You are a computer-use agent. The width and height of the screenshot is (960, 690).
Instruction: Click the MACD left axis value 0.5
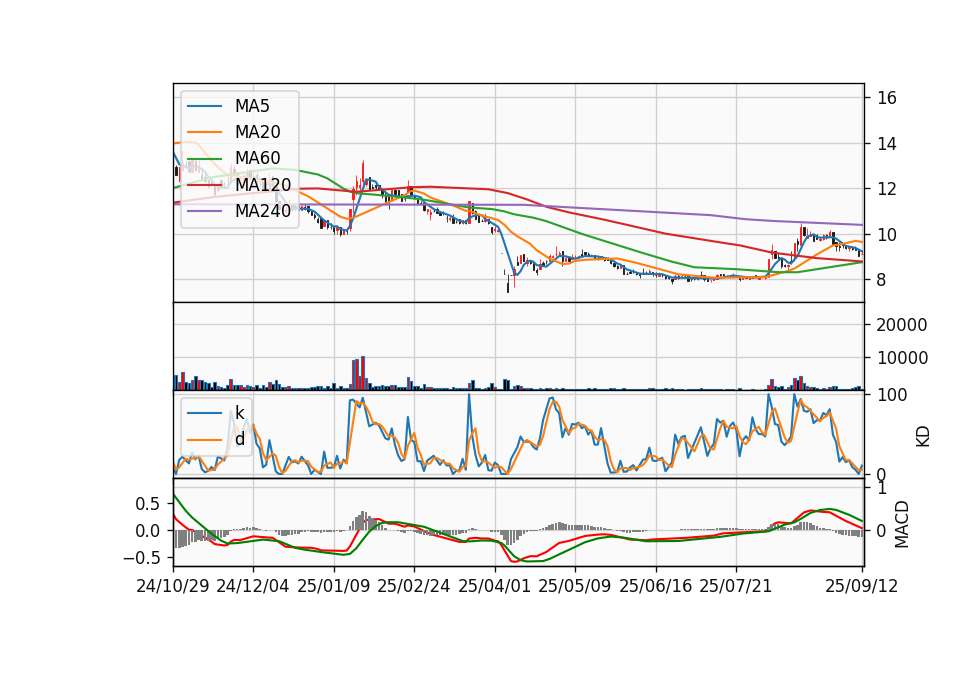tap(148, 504)
